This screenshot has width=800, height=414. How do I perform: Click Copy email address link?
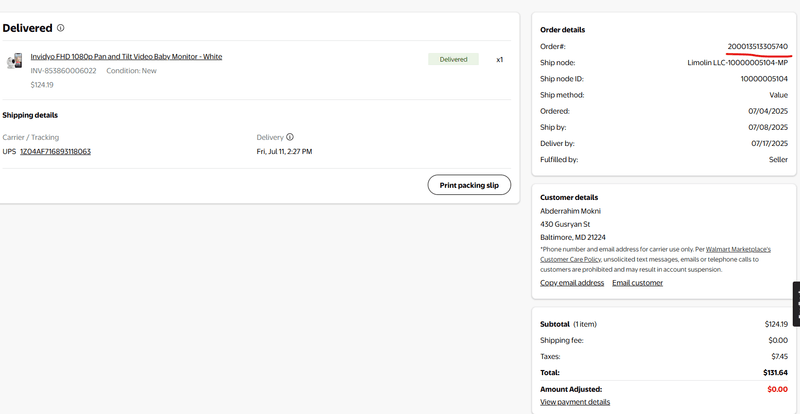572,283
